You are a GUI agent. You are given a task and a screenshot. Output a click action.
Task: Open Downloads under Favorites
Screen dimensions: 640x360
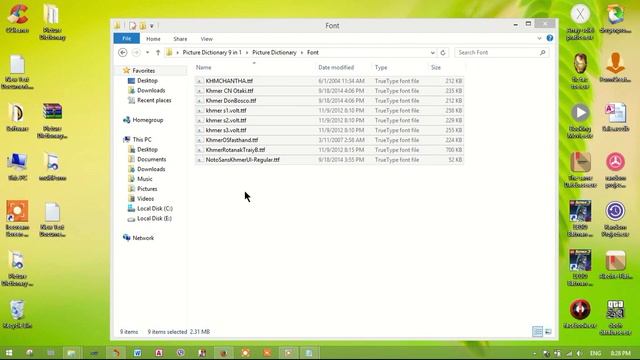(151, 91)
